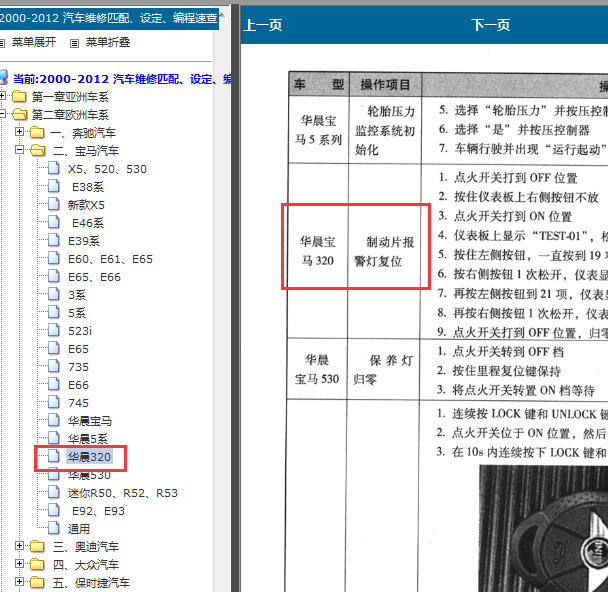
Task: Expand the 第一章亚洲车系 node
Action: 2,95
